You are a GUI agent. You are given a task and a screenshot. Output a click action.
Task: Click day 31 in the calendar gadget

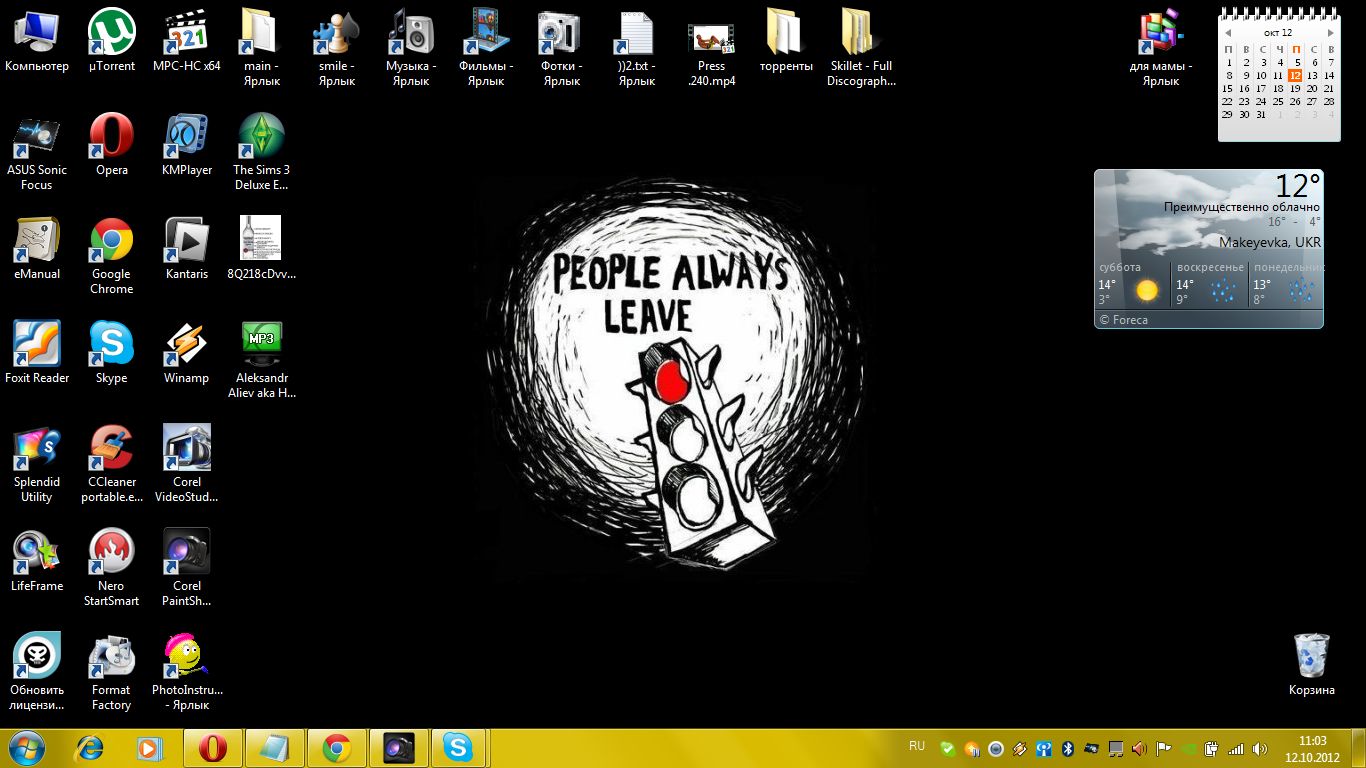(x=1261, y=114)
